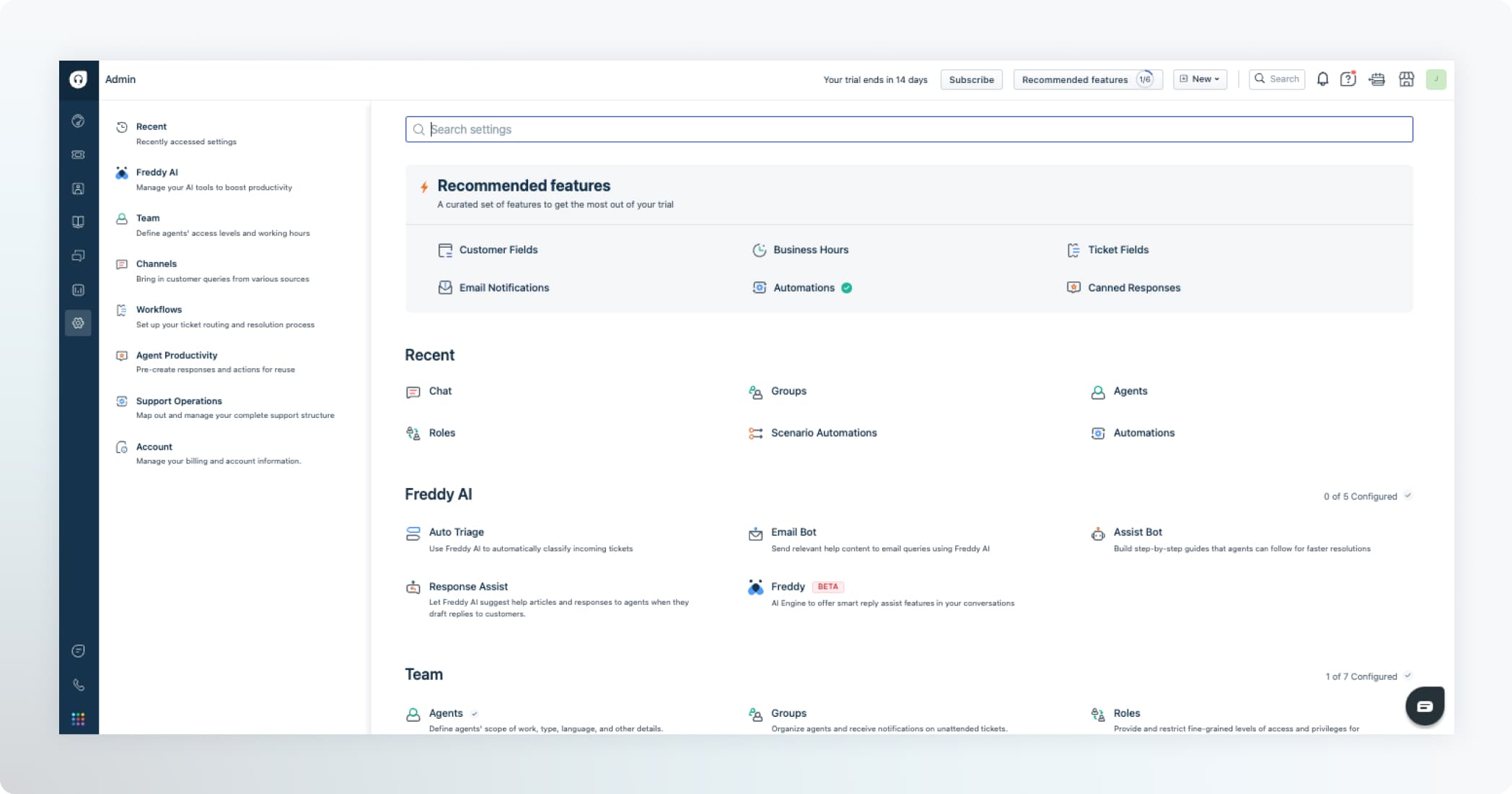Open the Freshworks app switcher grid
1512x794 pixels.
coord(79,719)
